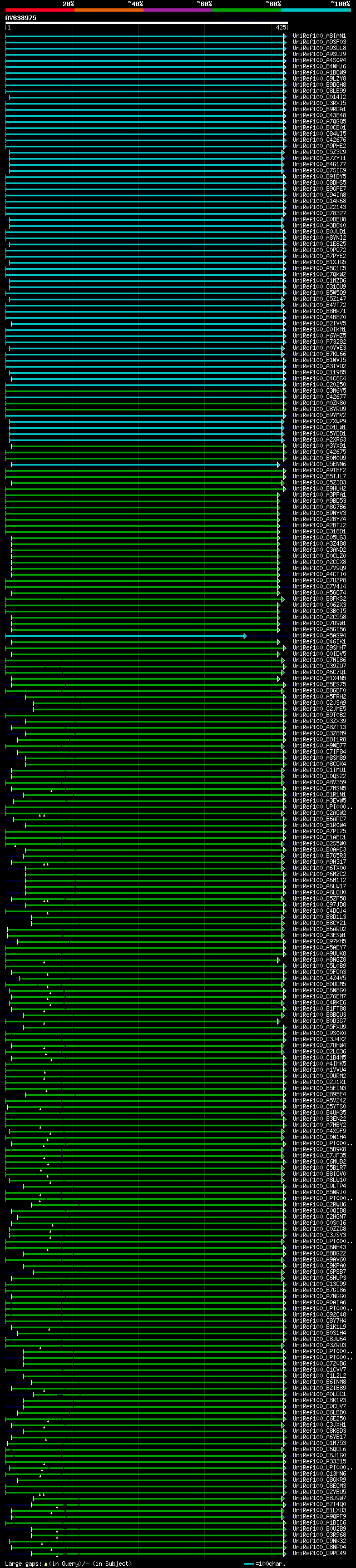Select hit label UniRef100_A8SM89
This screenshot has height=1568, width=356.
(x=319, y=758)
